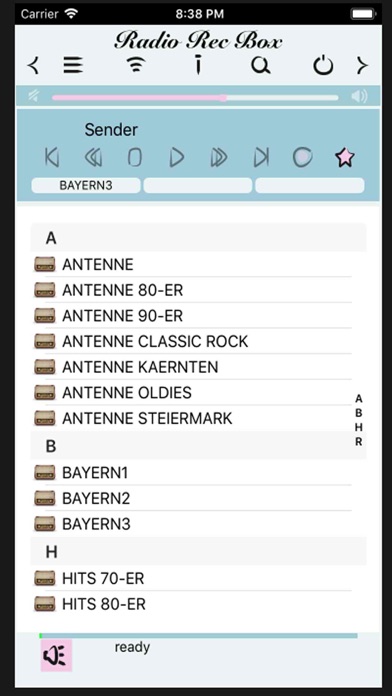The image size is (392, 696).
Task: Skip to previous station button
Action: point(52,157)
